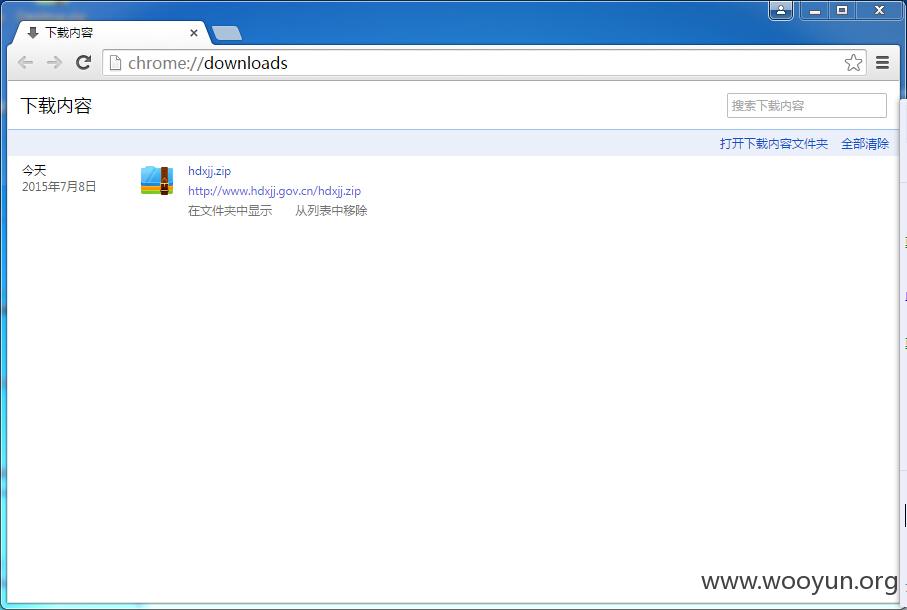Click the forward navigation arrow
Screen dimensions: 907x610
coord(54,62)
